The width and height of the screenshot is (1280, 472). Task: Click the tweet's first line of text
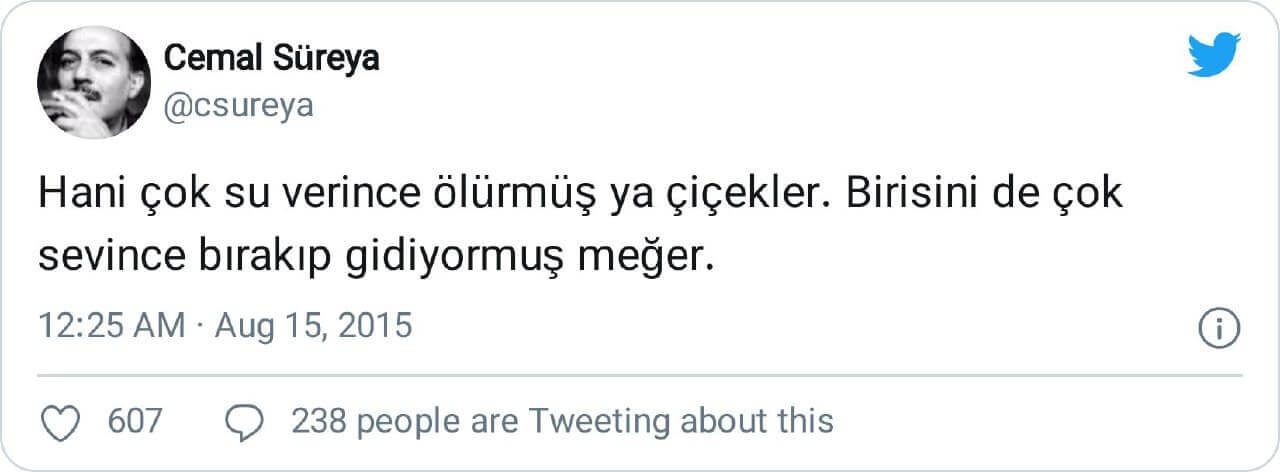point(580,194)
